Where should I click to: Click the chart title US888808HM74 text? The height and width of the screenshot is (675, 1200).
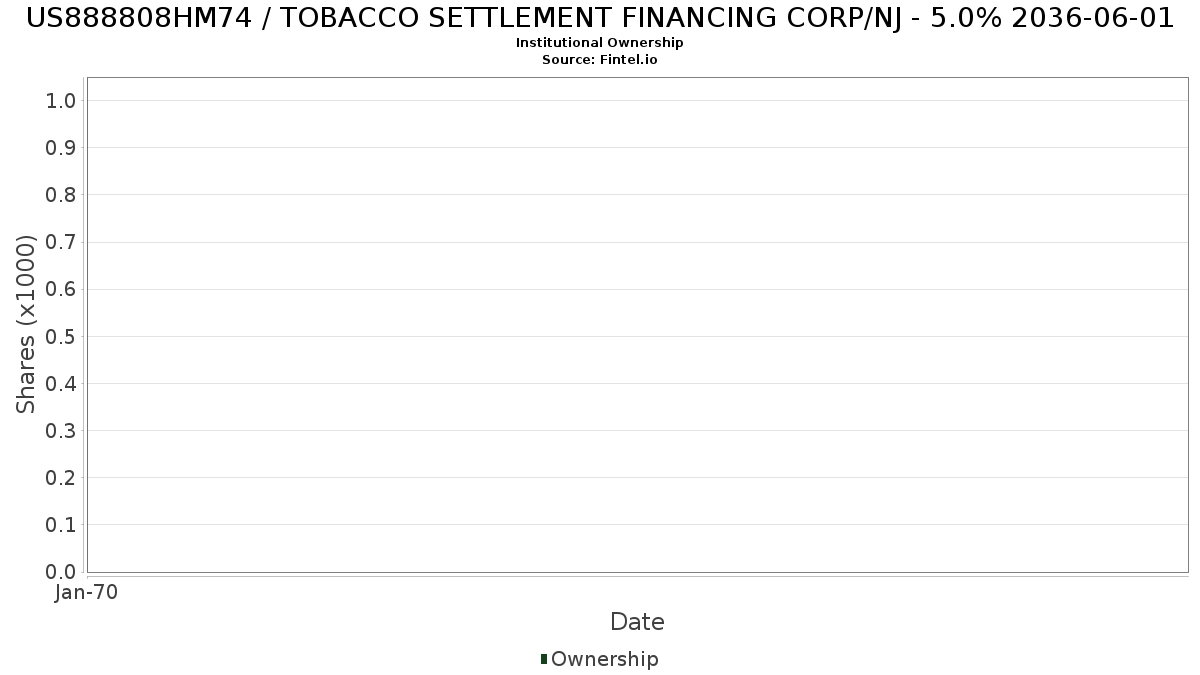(141, 17)
